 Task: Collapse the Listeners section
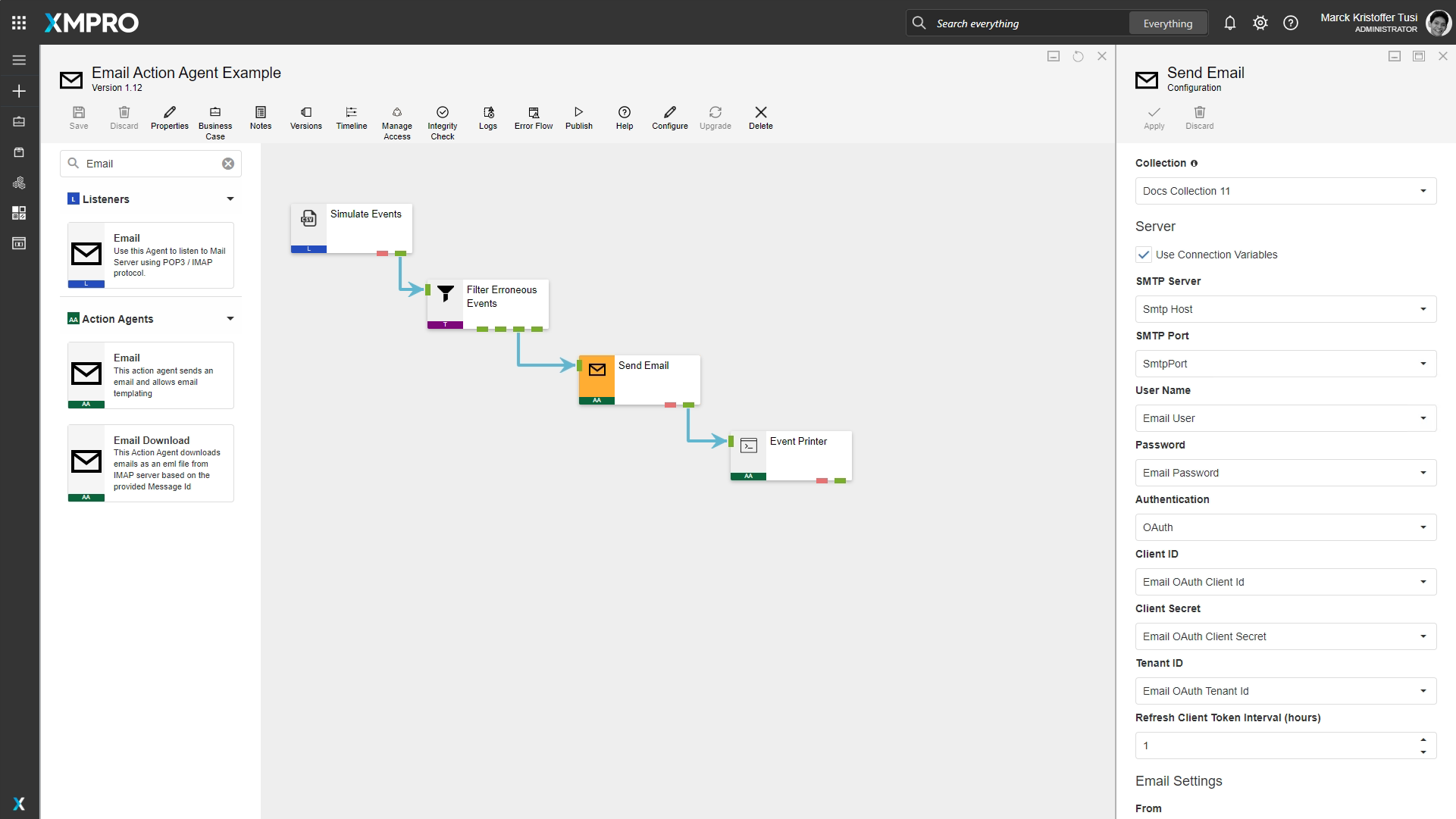pos(230,199)
